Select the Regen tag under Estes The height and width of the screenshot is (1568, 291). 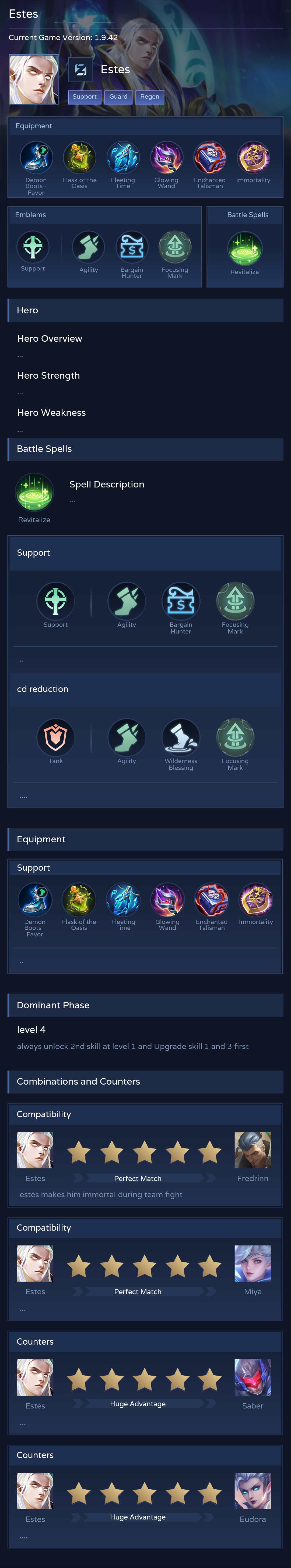(150, 97)
